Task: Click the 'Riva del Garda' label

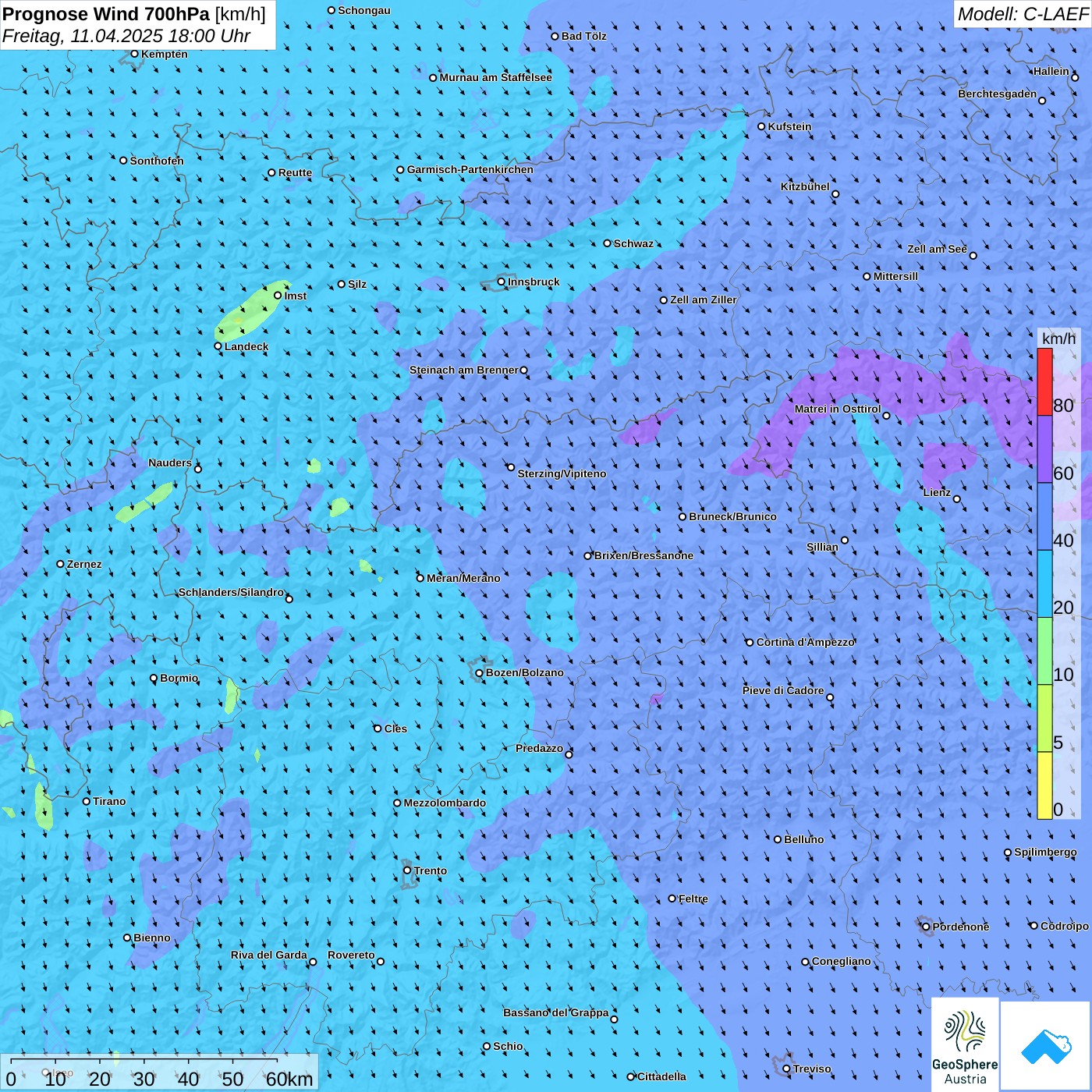Action: tap(269, 955)
